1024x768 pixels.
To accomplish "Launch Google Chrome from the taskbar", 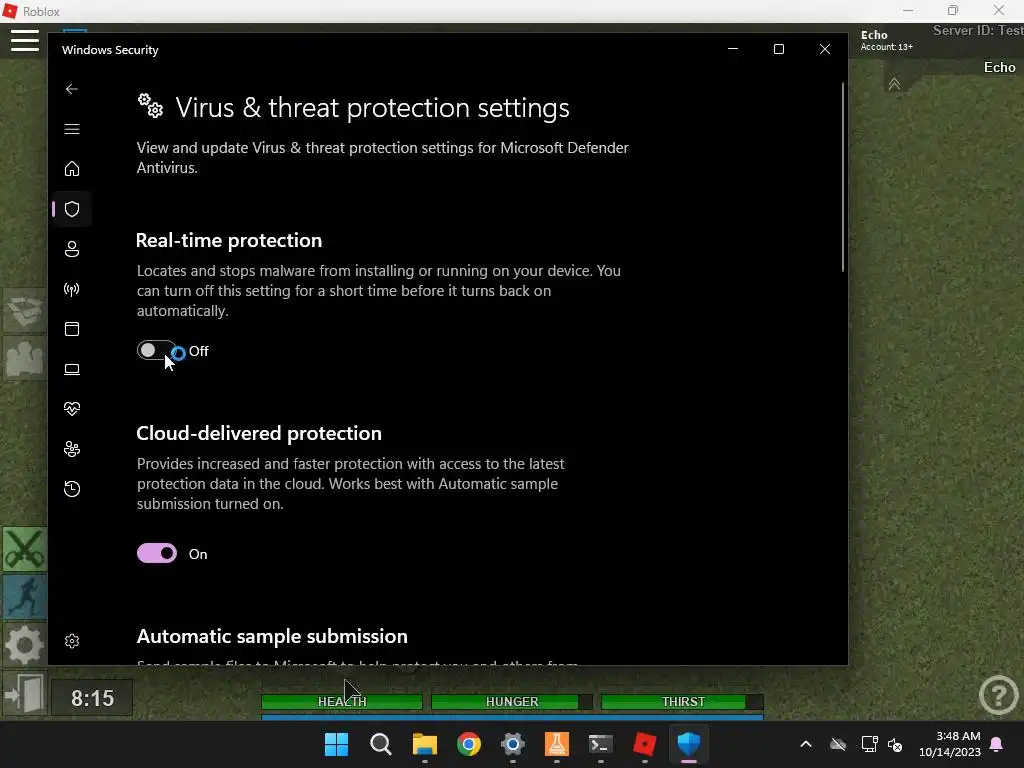I will pos(468,744).
